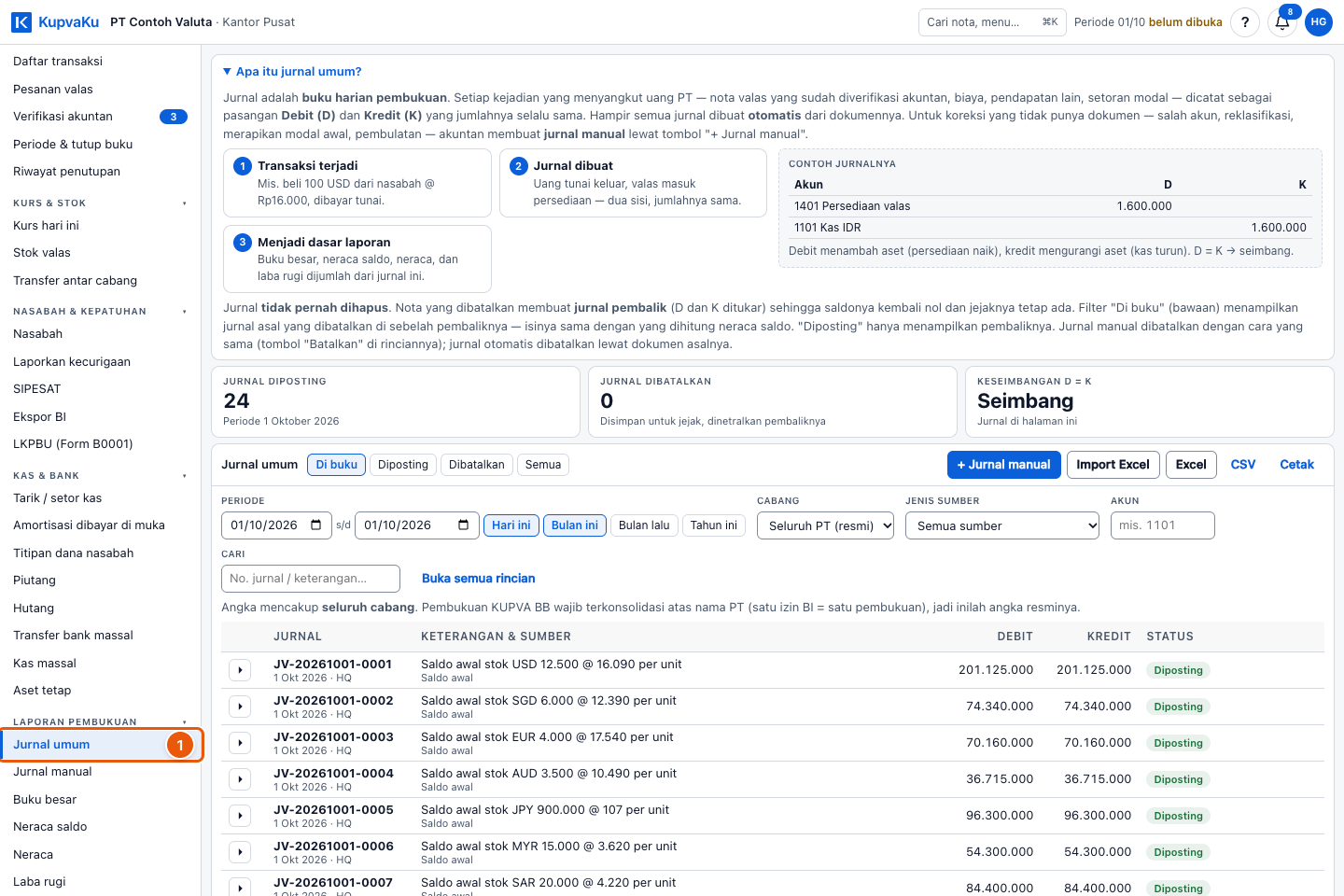Click the Cetak print link
1344x896 pixels.
1296,465
